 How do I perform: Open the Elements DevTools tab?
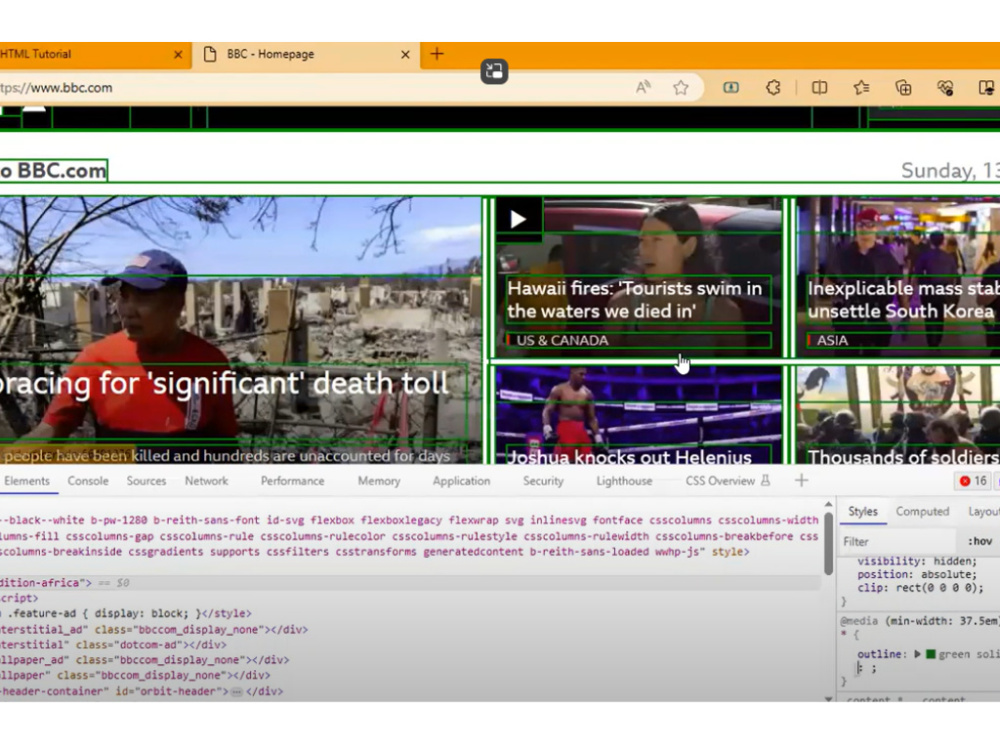click(27, 481)
